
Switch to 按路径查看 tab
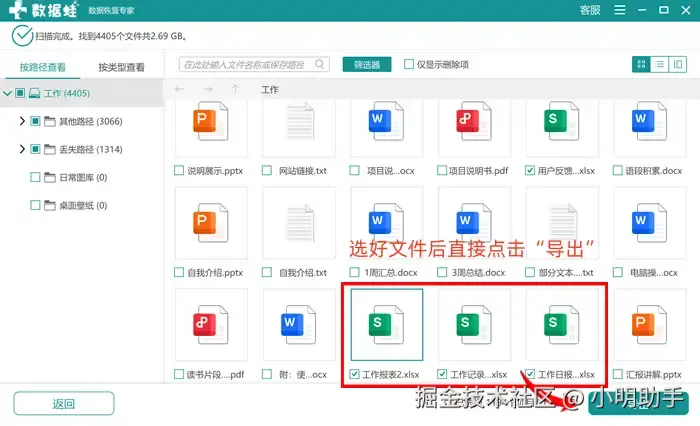click(42, 67)
